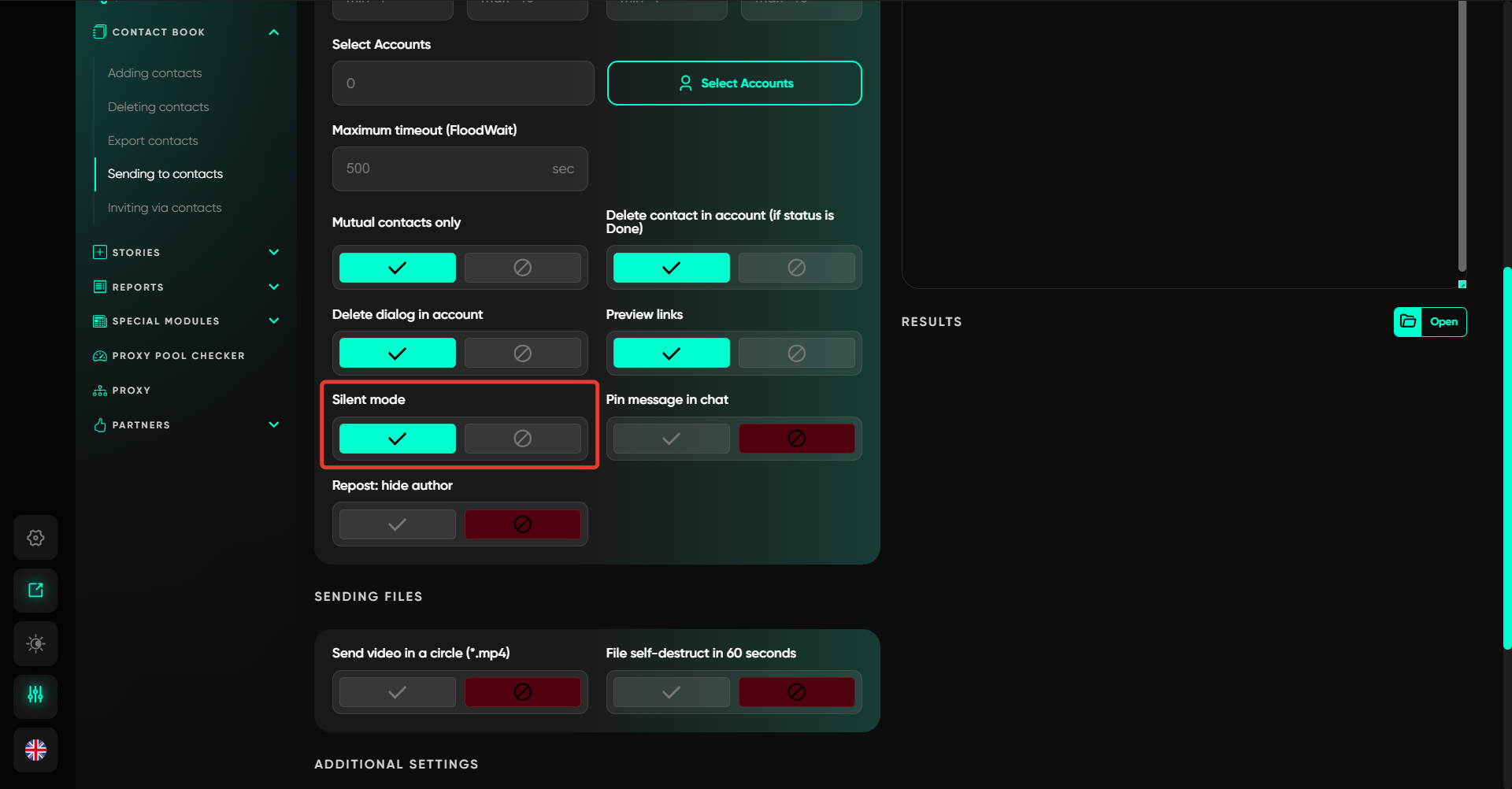Disable Silent mode option
Image resolution: width=1512 pixels, height=789 pixels.
(522, 439)
